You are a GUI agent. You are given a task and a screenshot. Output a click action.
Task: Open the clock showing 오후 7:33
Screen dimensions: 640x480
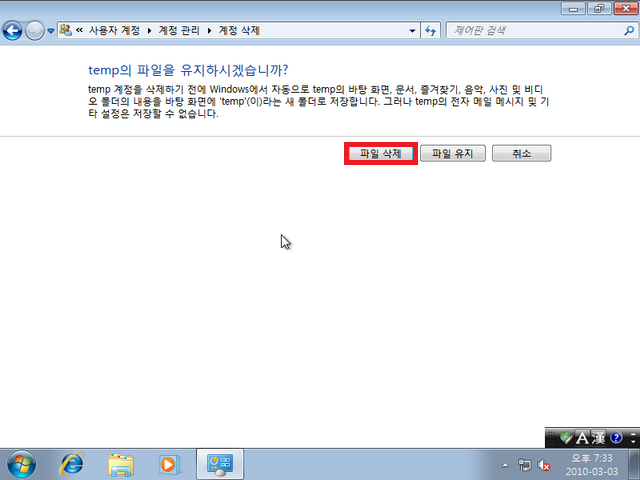tap(592, 464)
